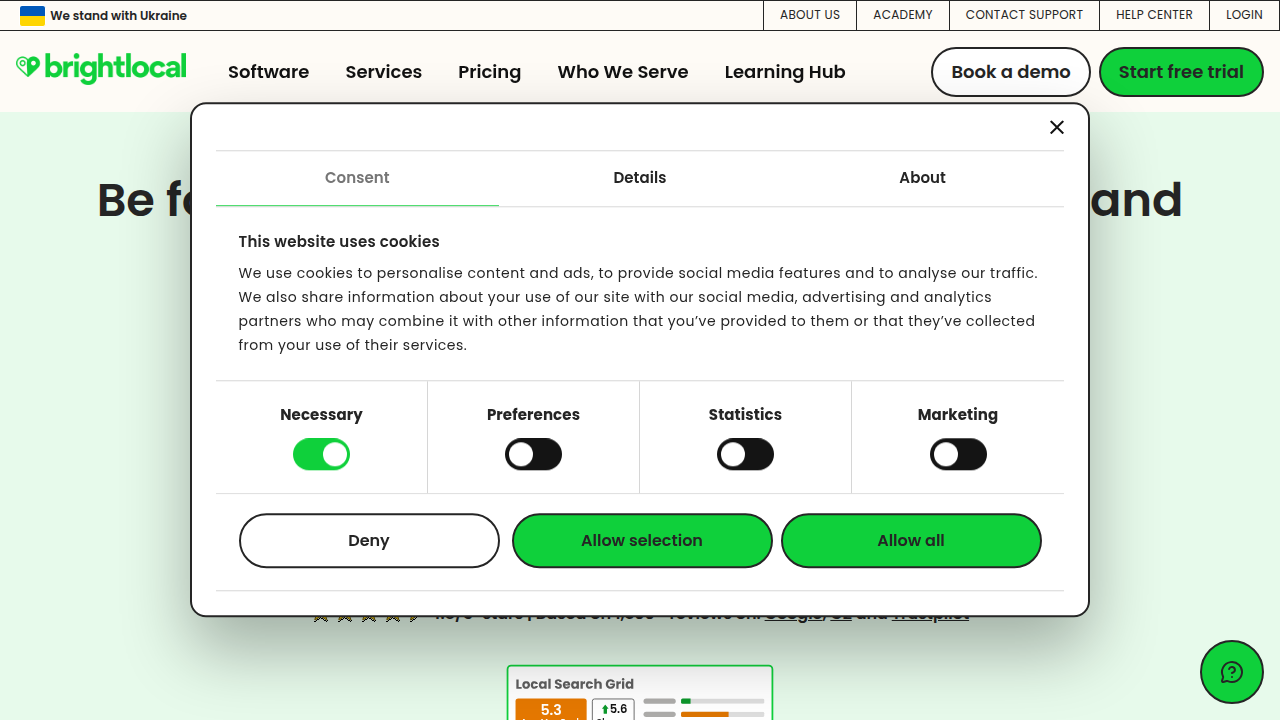Click the Allow all button
Image resolution: width=1280 pixels, height=720 pixels.
[911, 540]
